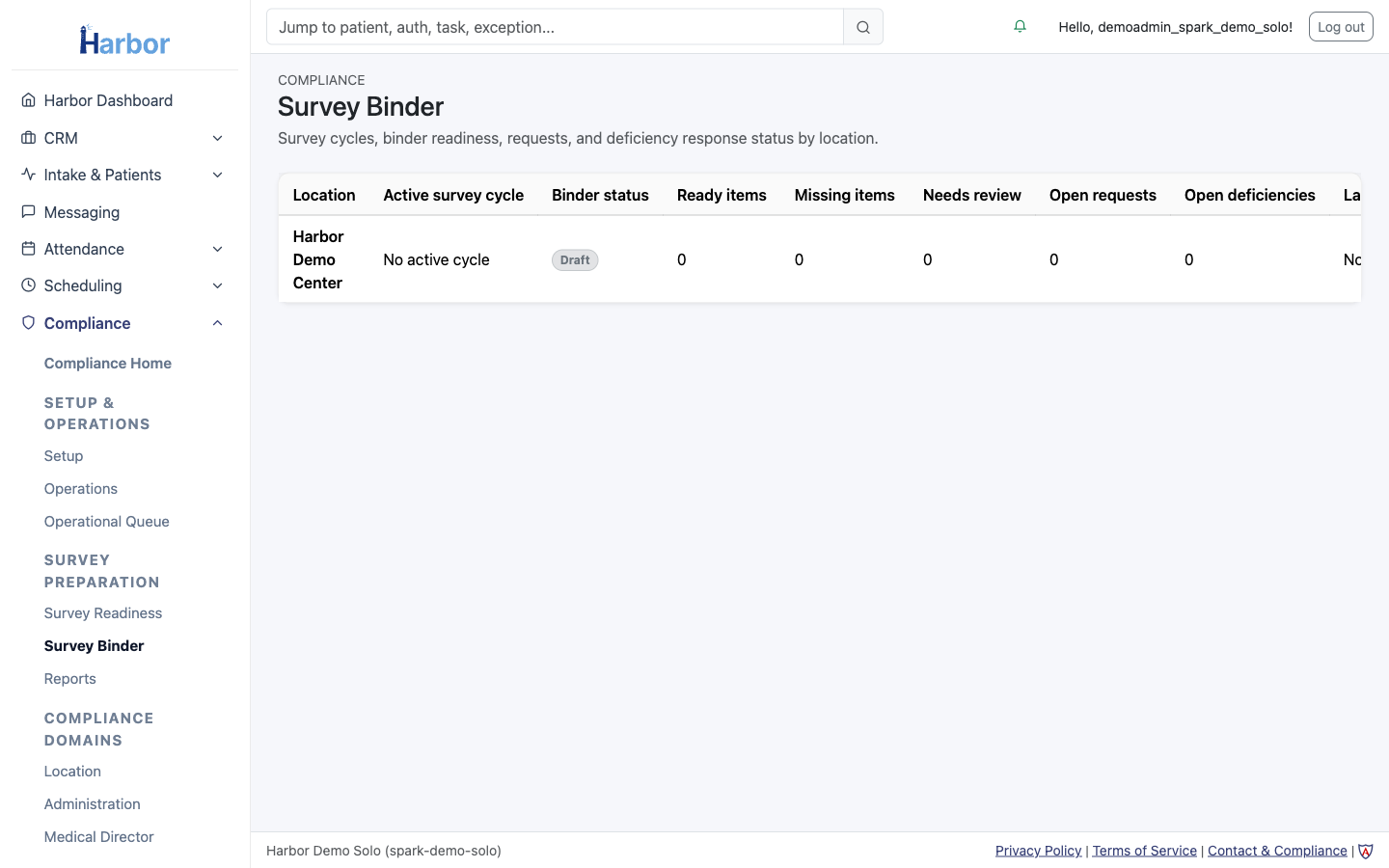
Task: Click the Open requests column header
Action: coord(1103,195)
